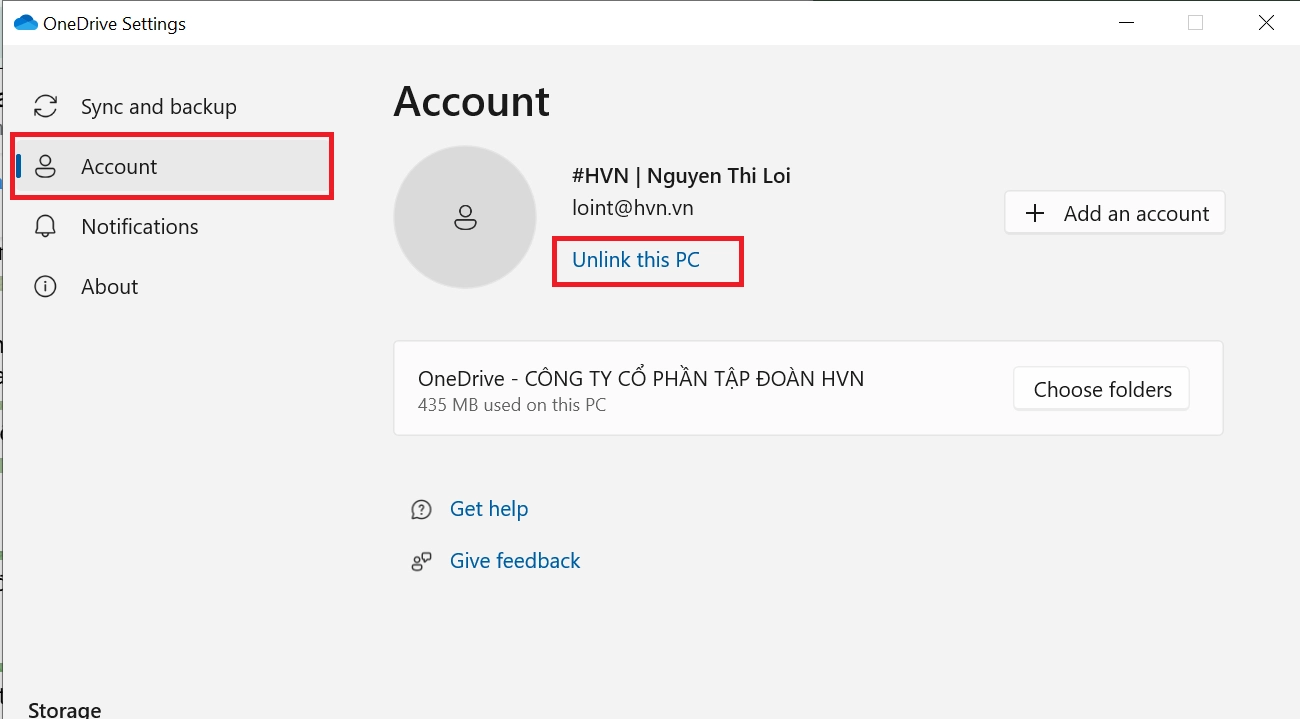Unlink this PC from OneDrive

tap(635, 260)
